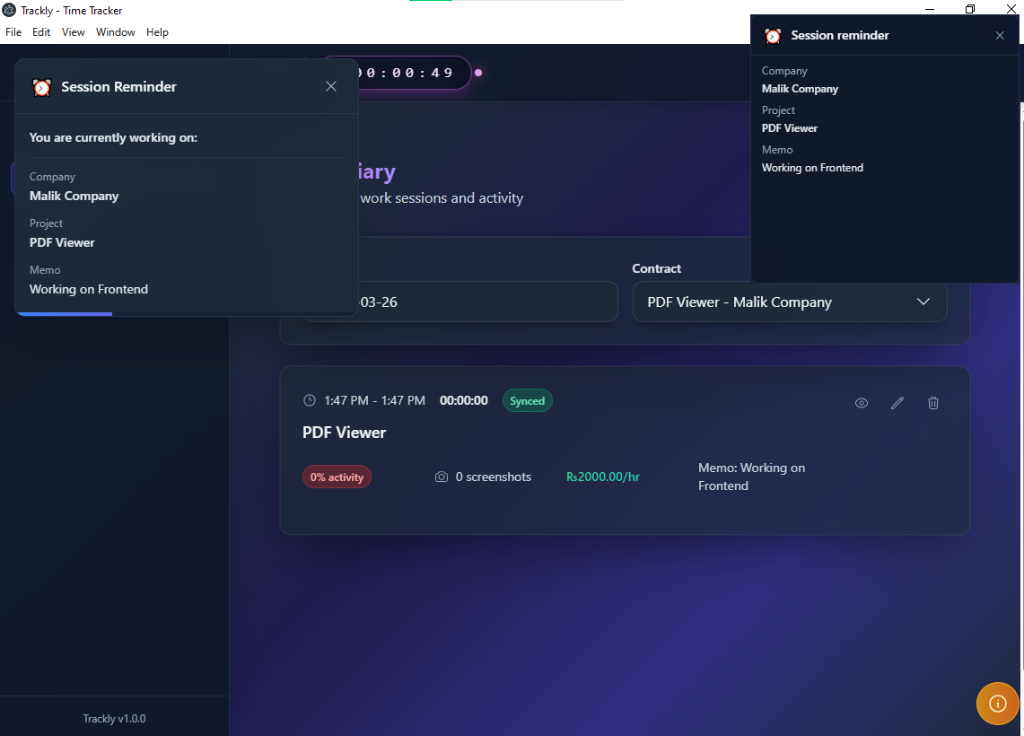Click the 0 screenshots label
1024x736 pixels.
click(493, 477)
